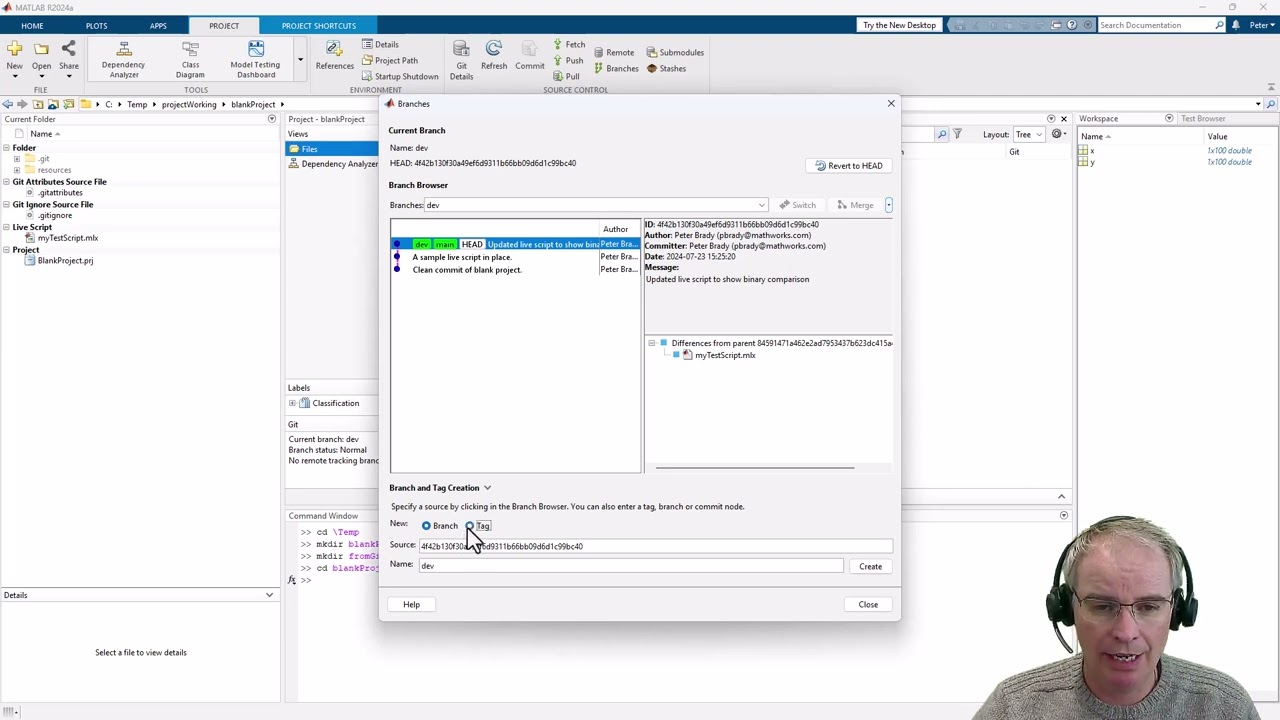Screen dimensions: 1280x720
Task: Select variable x in Workspace
Action: tap(1092, 151)
